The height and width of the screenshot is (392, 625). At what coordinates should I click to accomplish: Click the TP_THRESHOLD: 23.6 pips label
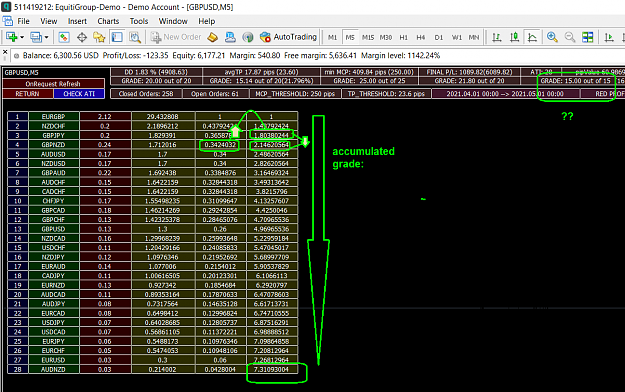pyautogui.click(x=386, y=94)
